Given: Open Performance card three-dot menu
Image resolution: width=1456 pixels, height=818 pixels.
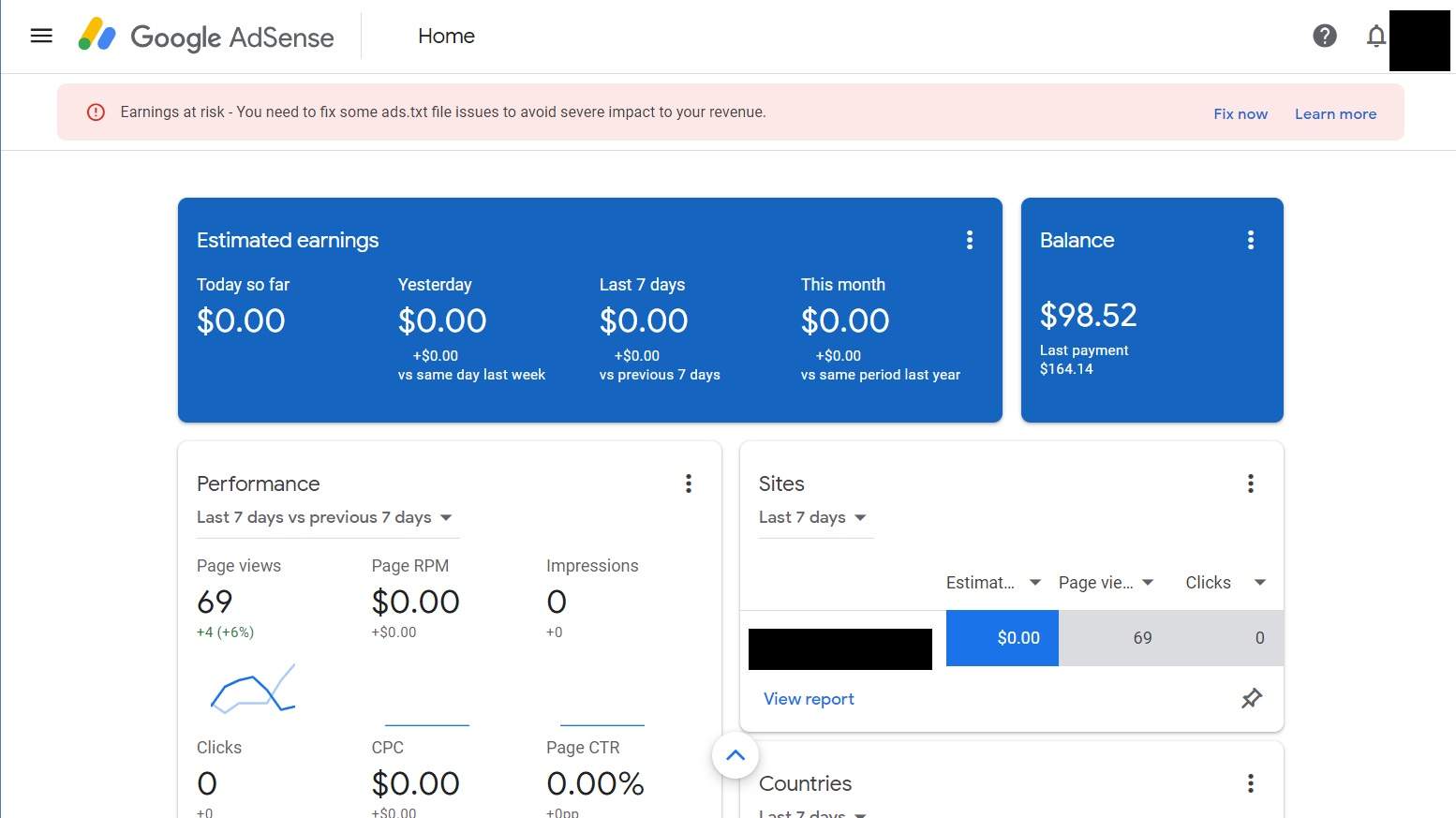Looking at the screenshot, I should [689, 483].
